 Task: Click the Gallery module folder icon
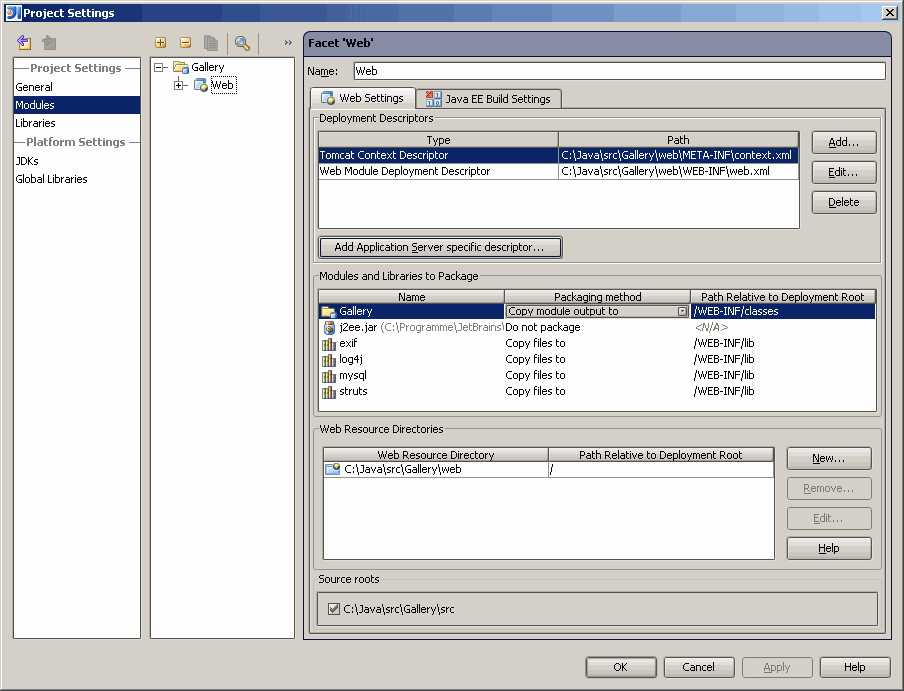pyautogui.click(x=178, y=66)
